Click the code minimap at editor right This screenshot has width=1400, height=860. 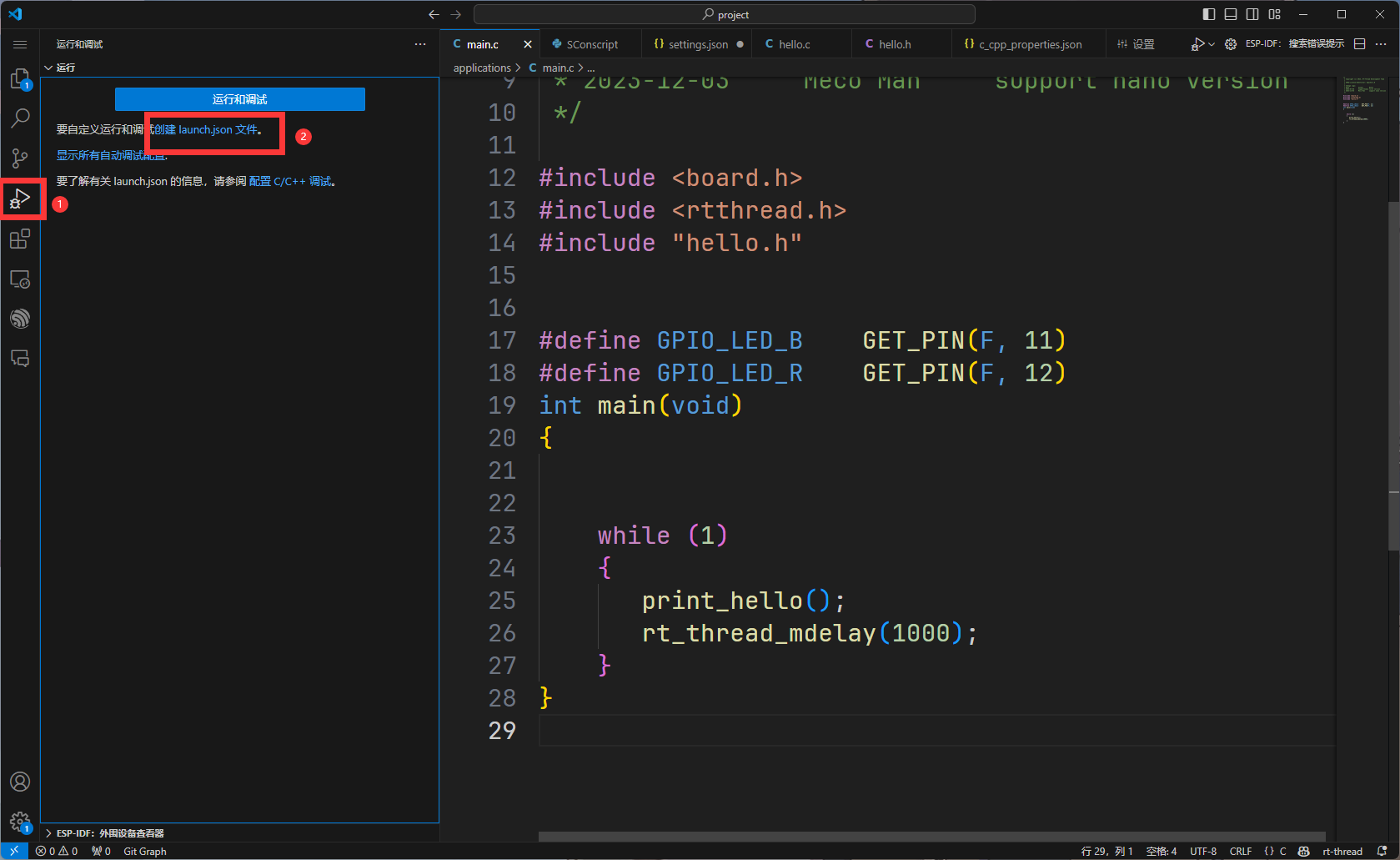(x=1362, y=100)
